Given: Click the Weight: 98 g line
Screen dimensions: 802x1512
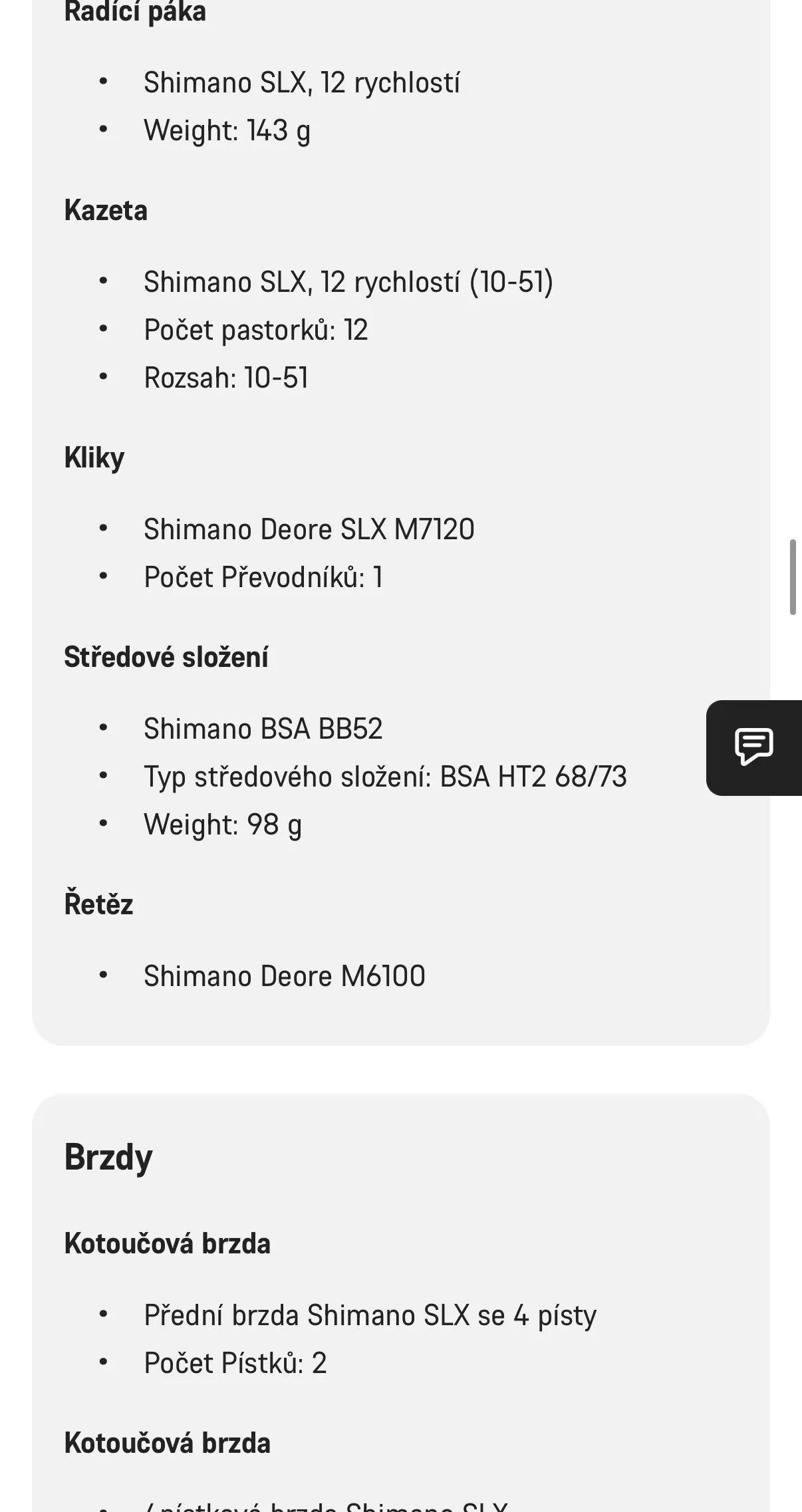Looking at the screenshot, I should pos(223,824).
